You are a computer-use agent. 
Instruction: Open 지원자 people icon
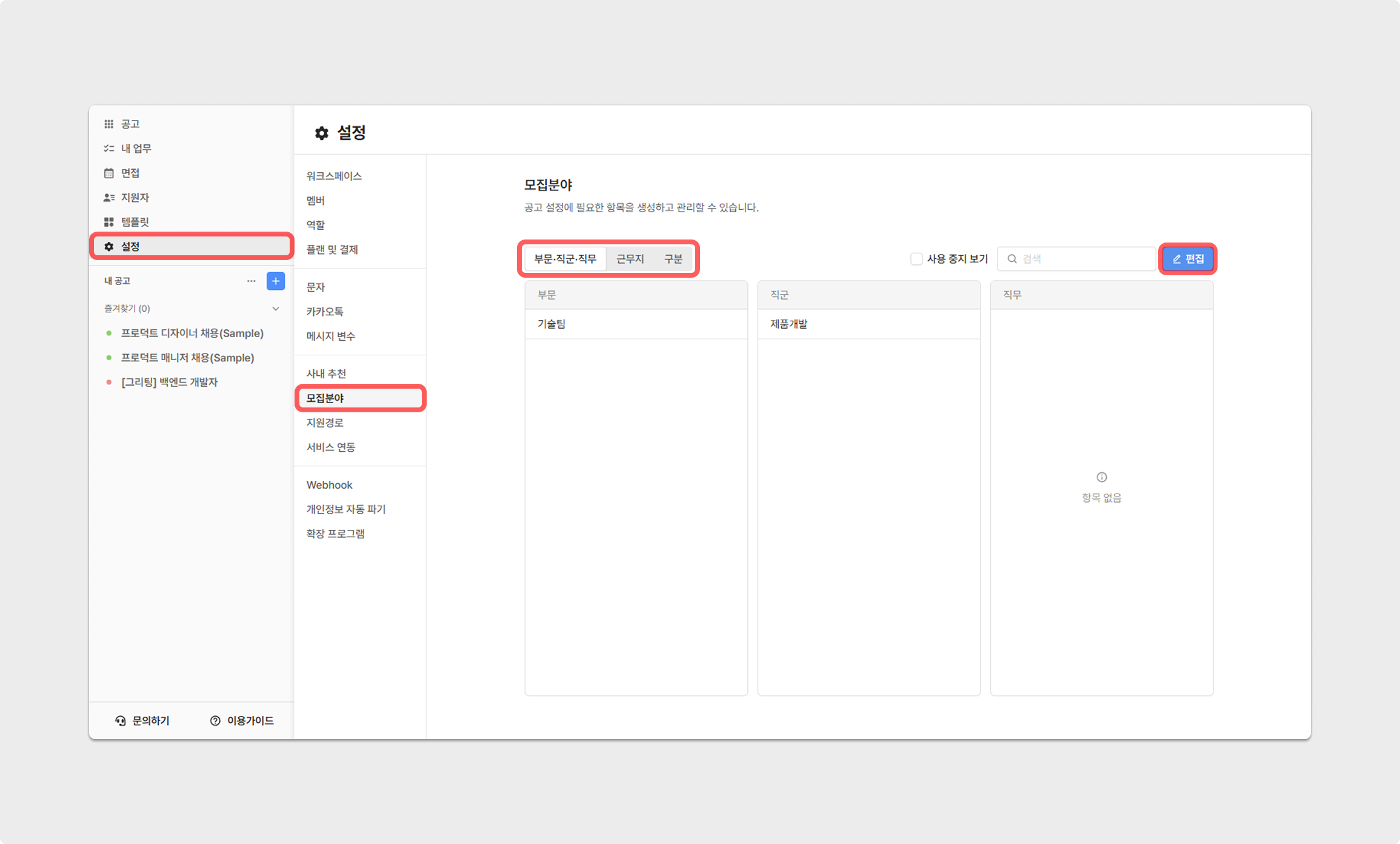point(109,198)
